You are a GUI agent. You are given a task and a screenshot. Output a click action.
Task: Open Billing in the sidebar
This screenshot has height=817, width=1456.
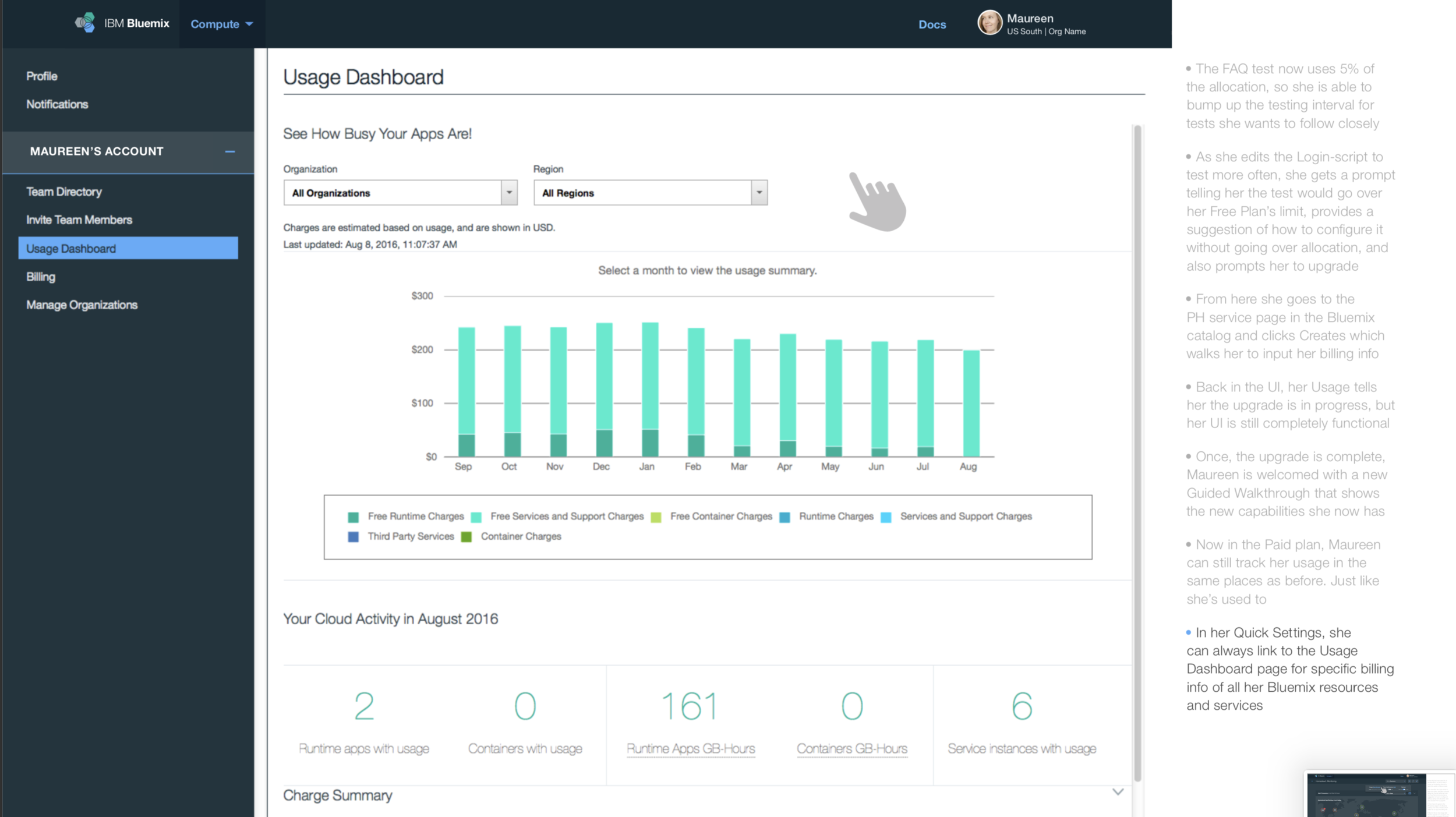[41, 277]
